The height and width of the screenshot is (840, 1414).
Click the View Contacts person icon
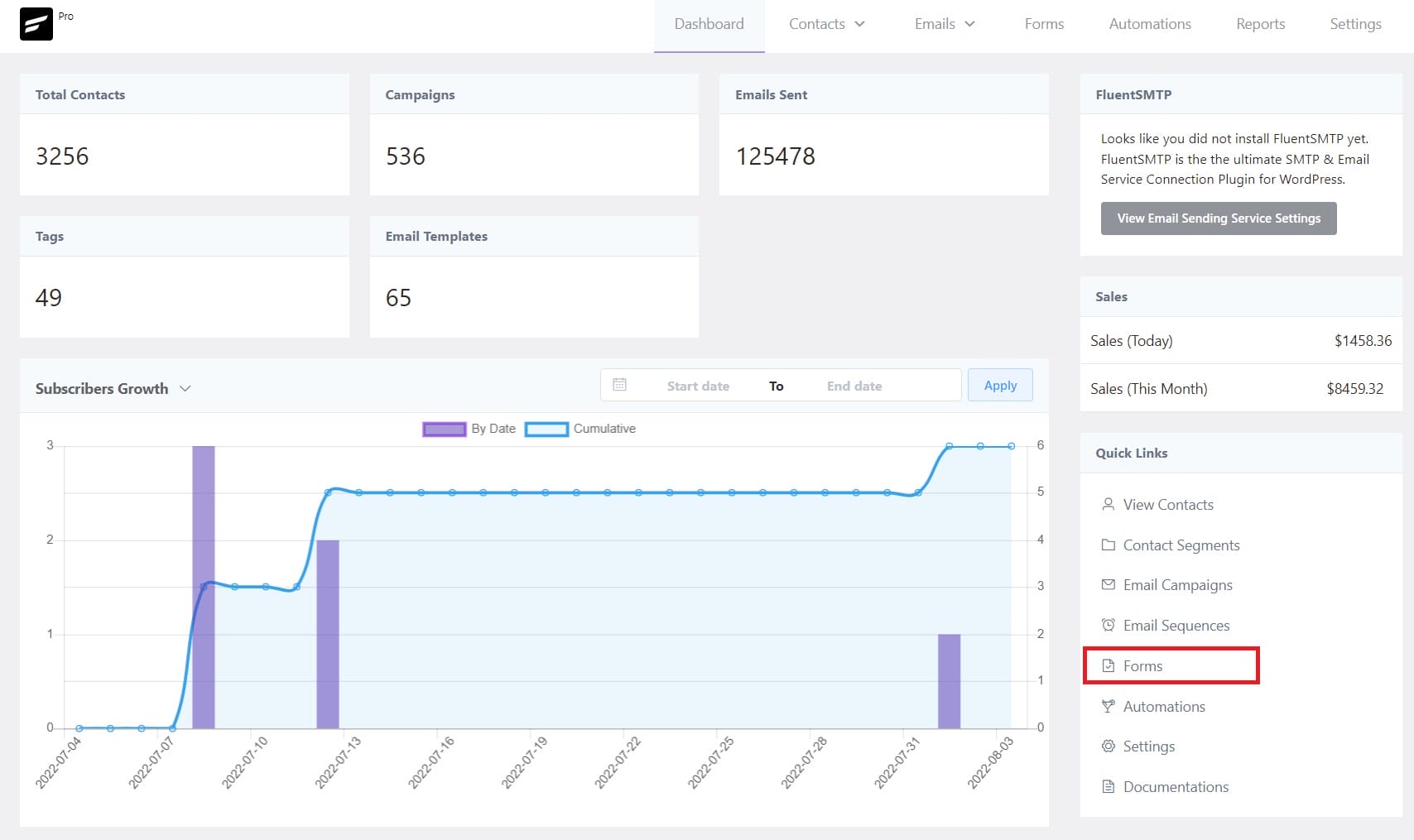(1108, 504)
